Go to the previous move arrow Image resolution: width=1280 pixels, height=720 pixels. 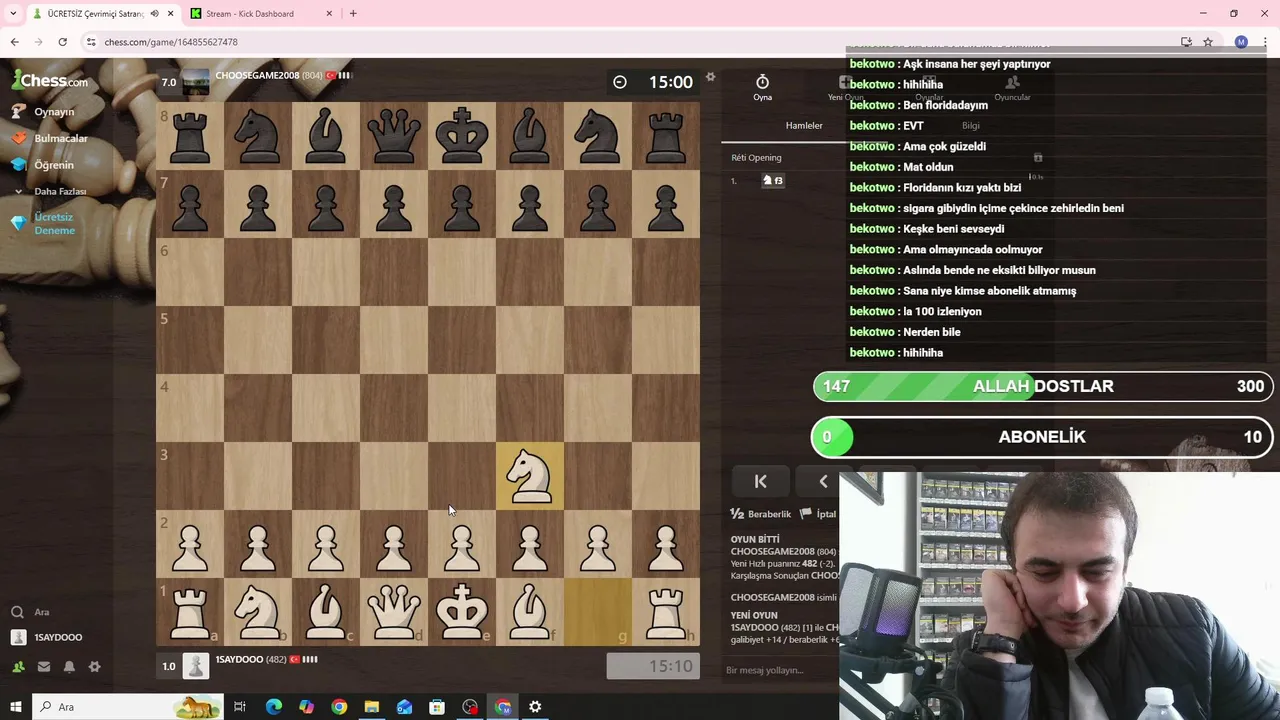coord(823,481)
